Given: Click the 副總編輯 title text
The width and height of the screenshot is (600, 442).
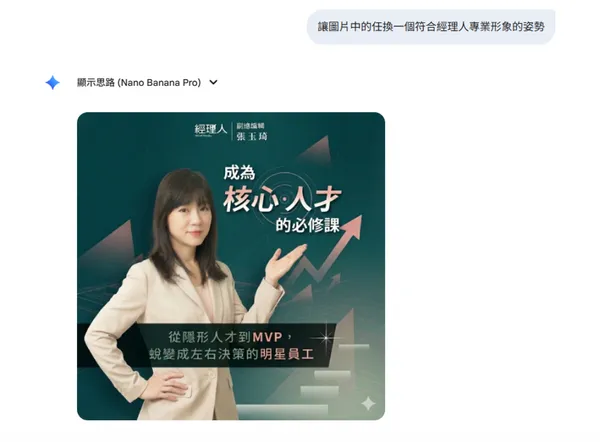Looking at the screenshot, I should click(251, 126).
